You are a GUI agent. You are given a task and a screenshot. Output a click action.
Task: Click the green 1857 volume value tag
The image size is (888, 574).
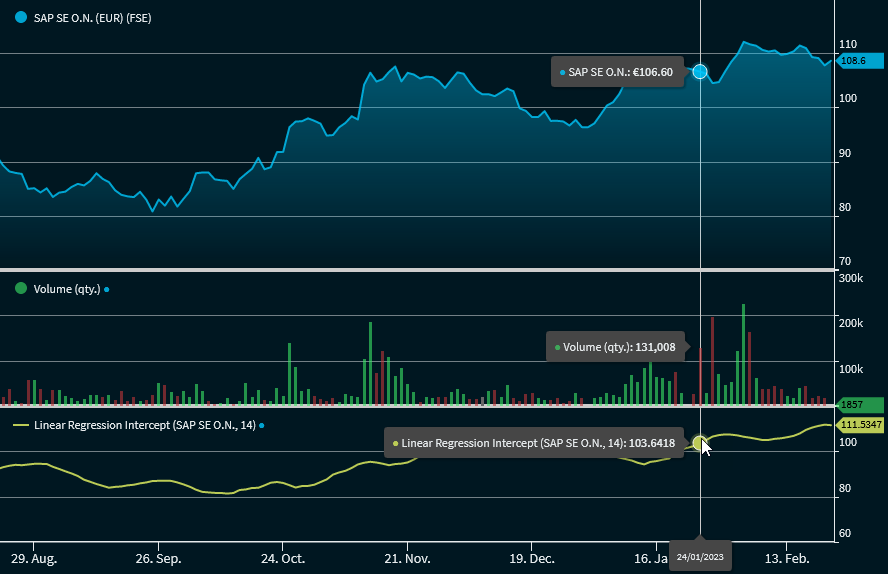(x=858, y=404)
